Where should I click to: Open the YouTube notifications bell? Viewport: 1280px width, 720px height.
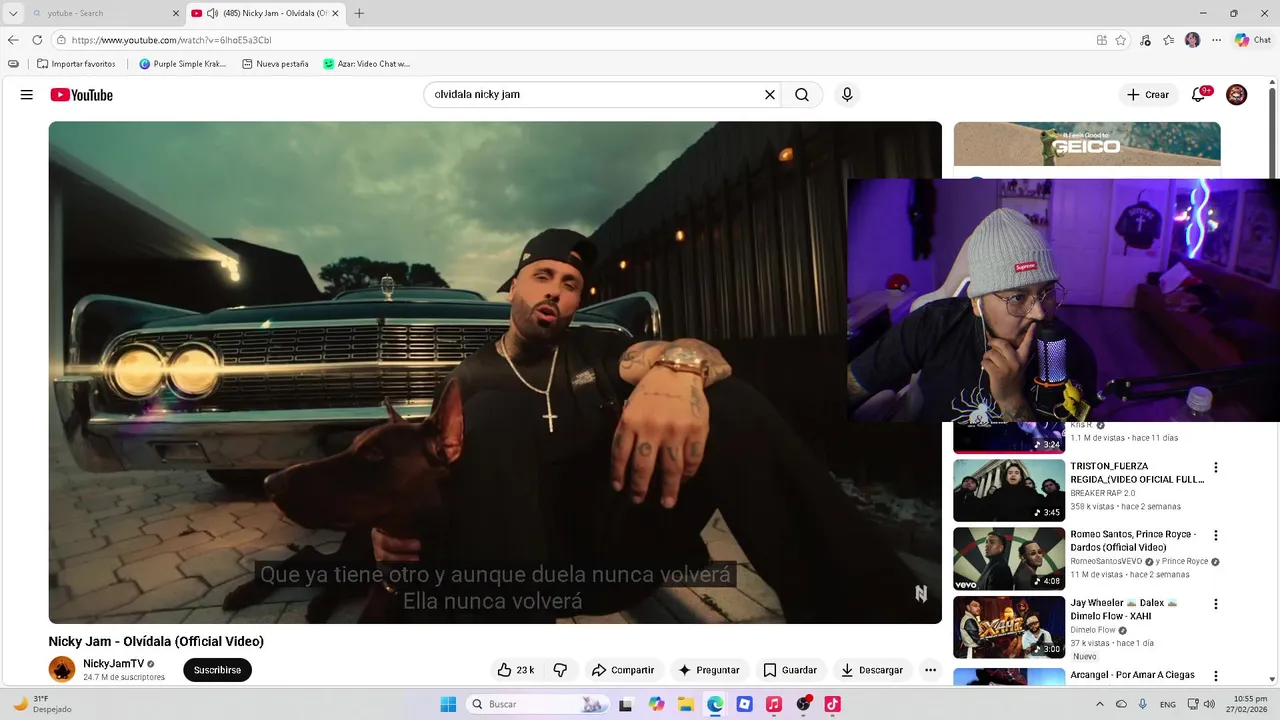coord(1199,95)
